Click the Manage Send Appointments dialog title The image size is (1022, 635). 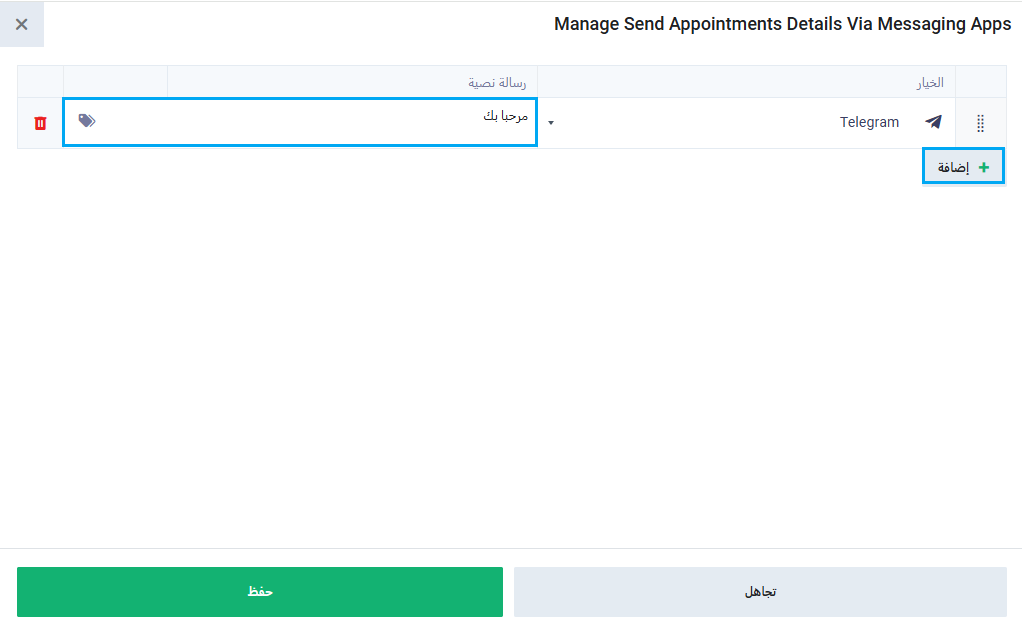(x=782, y=24)
